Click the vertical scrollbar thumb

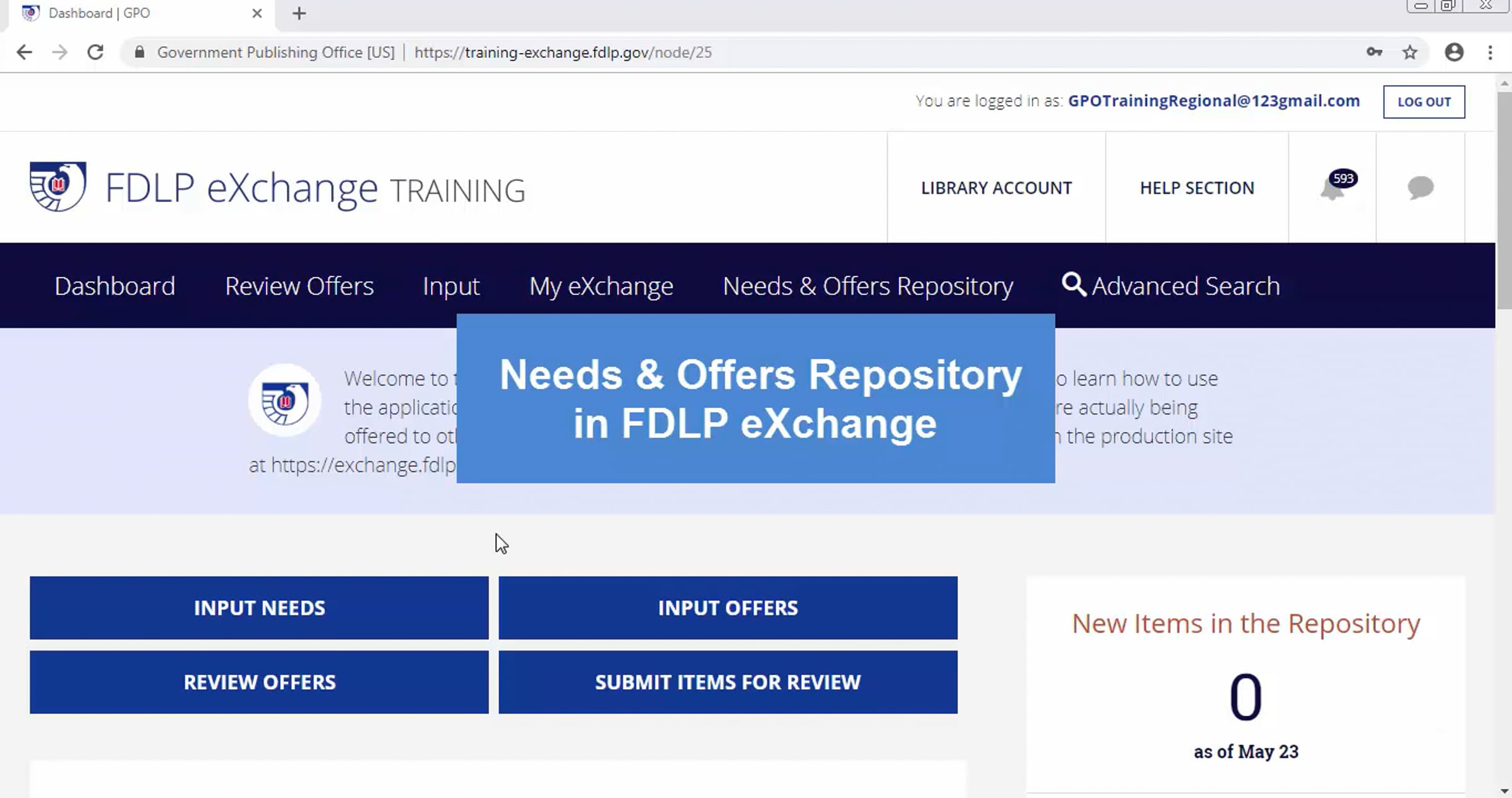(x=1504, y=200)
